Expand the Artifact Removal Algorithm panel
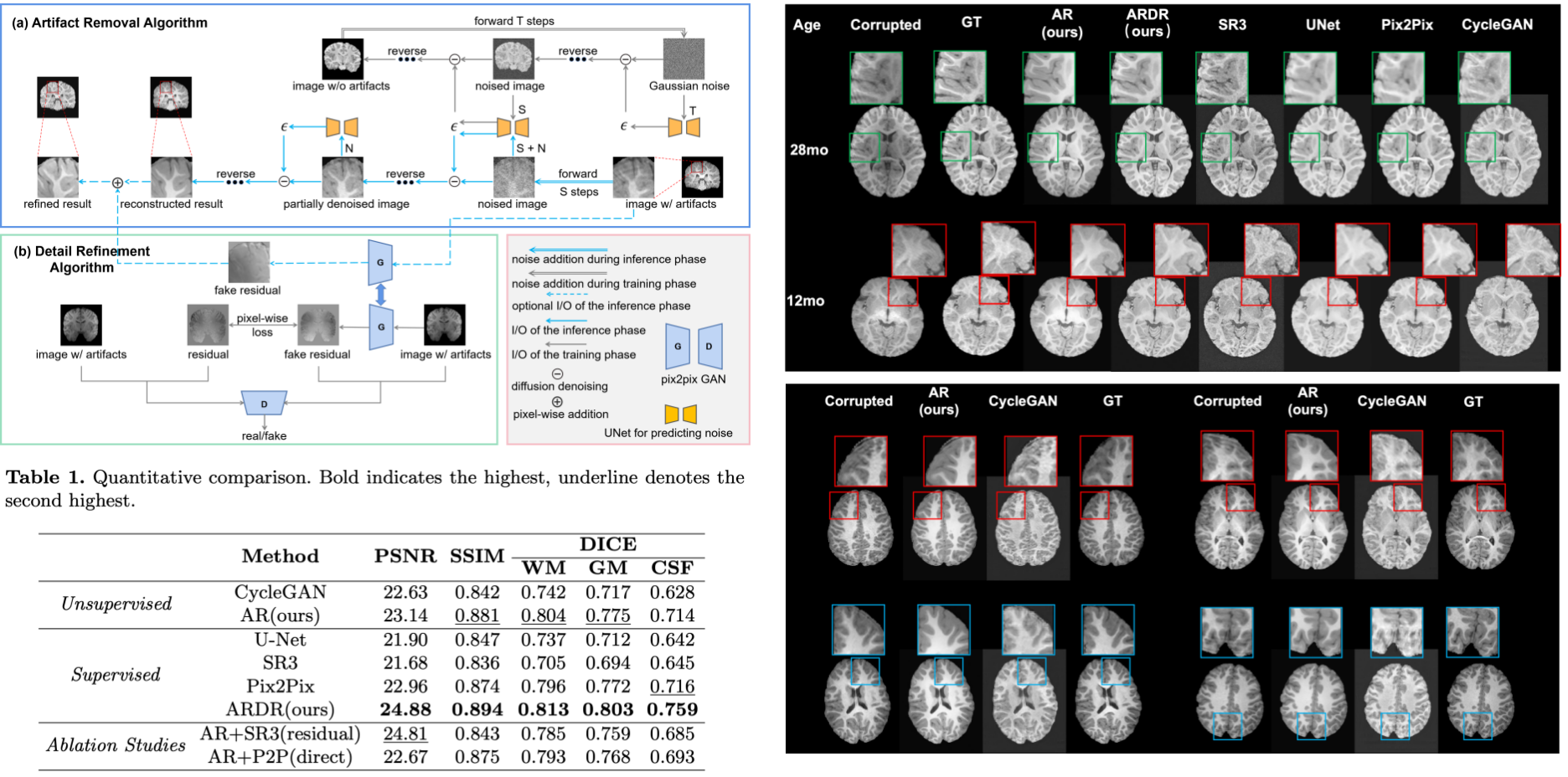Image resolution: width=1568 pixels, height=777 pixels. click(x=109, y=23)
